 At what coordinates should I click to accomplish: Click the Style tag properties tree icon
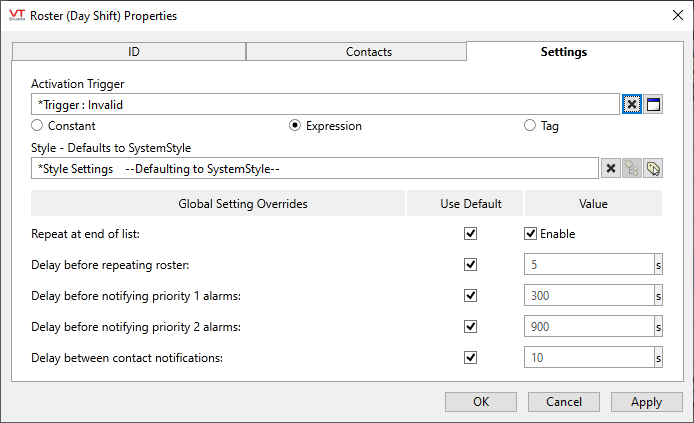[x=631, y=169]
